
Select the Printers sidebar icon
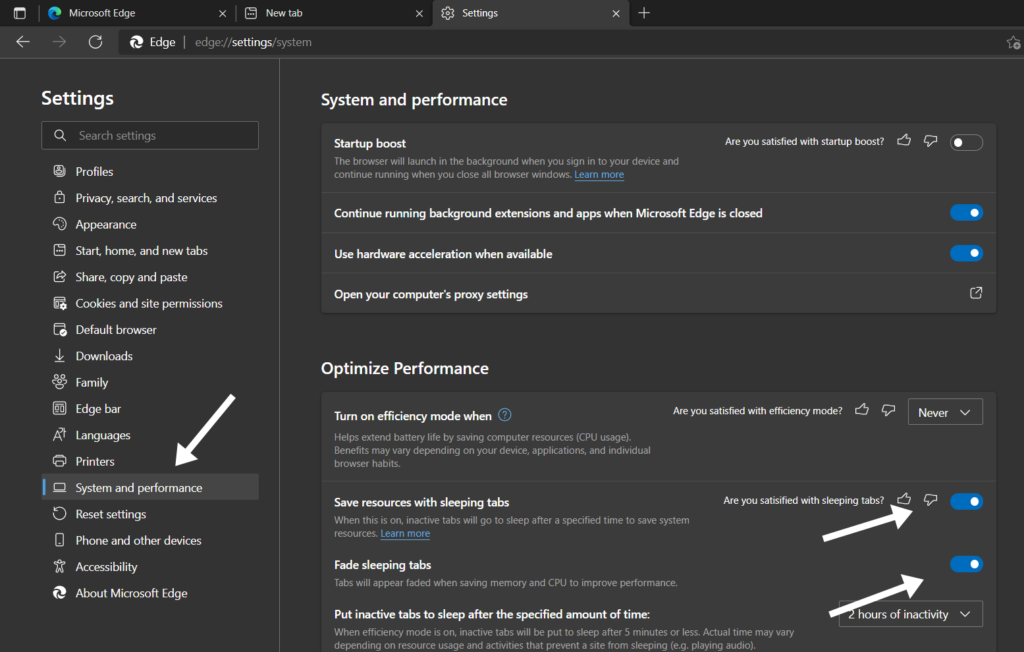click(x=61, y=461)
